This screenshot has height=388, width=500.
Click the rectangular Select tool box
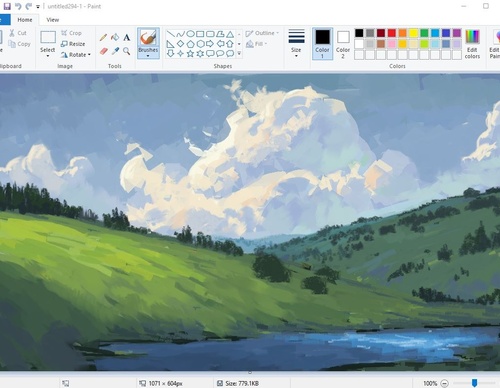click(48, 37)
